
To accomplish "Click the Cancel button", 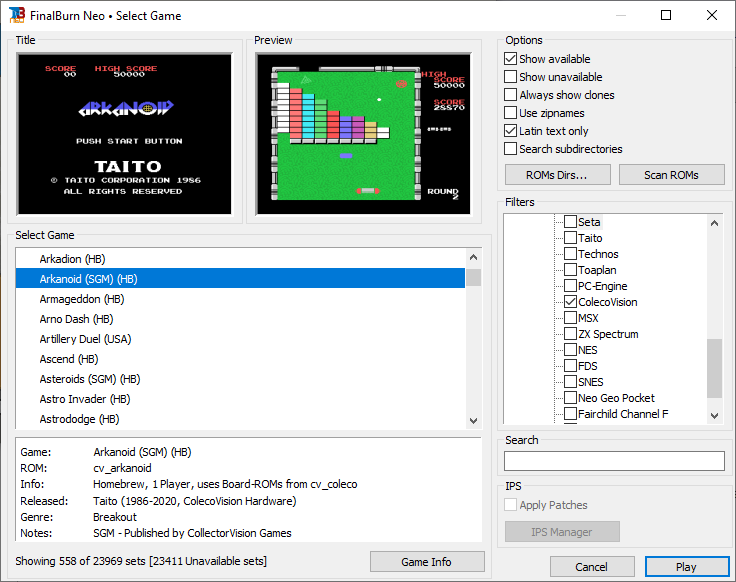I will 592,567.
